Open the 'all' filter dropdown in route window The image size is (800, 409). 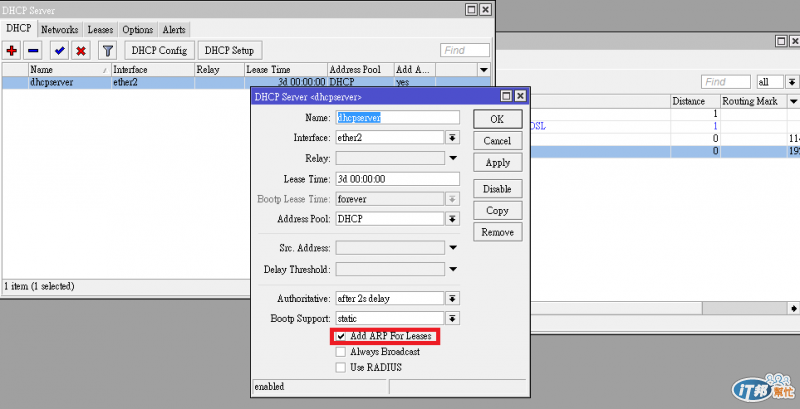pyautogui.click(x=792, y=82)
